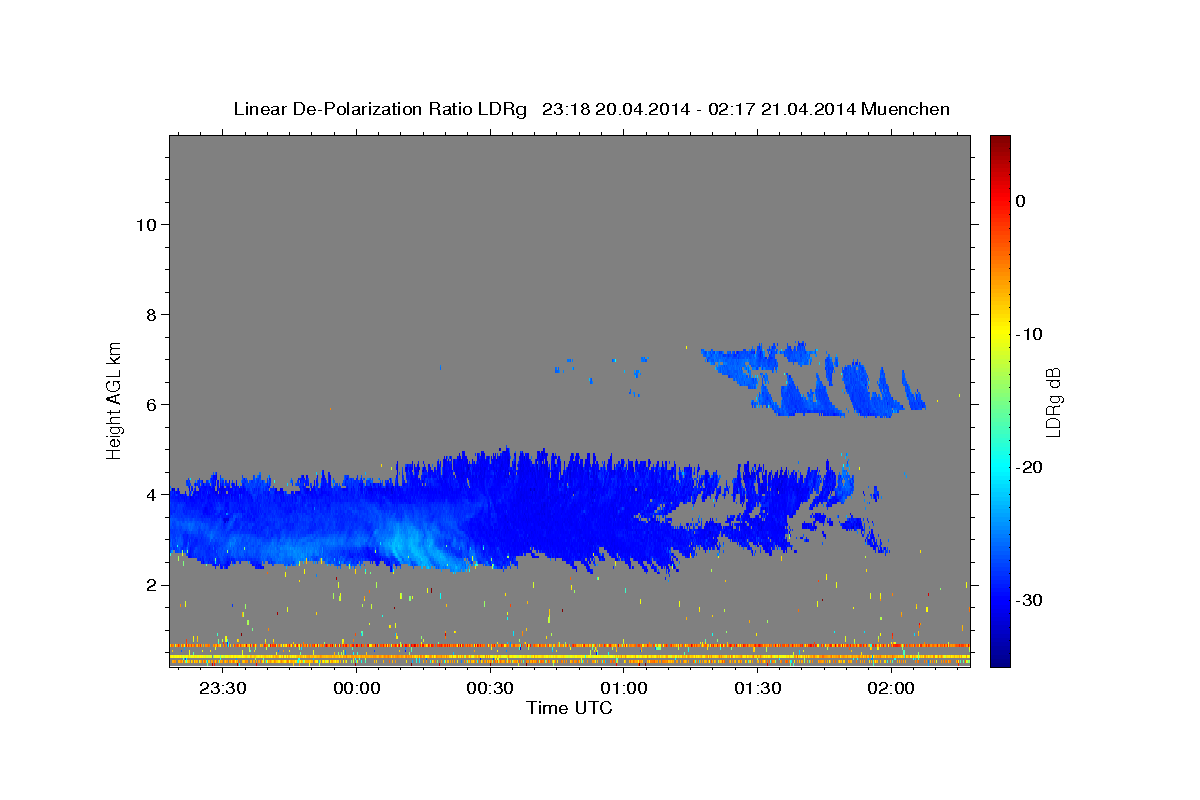Screen dimensions: 1200x800
Task: Click the '00:30' time tick label
Action: click(490, 688)
